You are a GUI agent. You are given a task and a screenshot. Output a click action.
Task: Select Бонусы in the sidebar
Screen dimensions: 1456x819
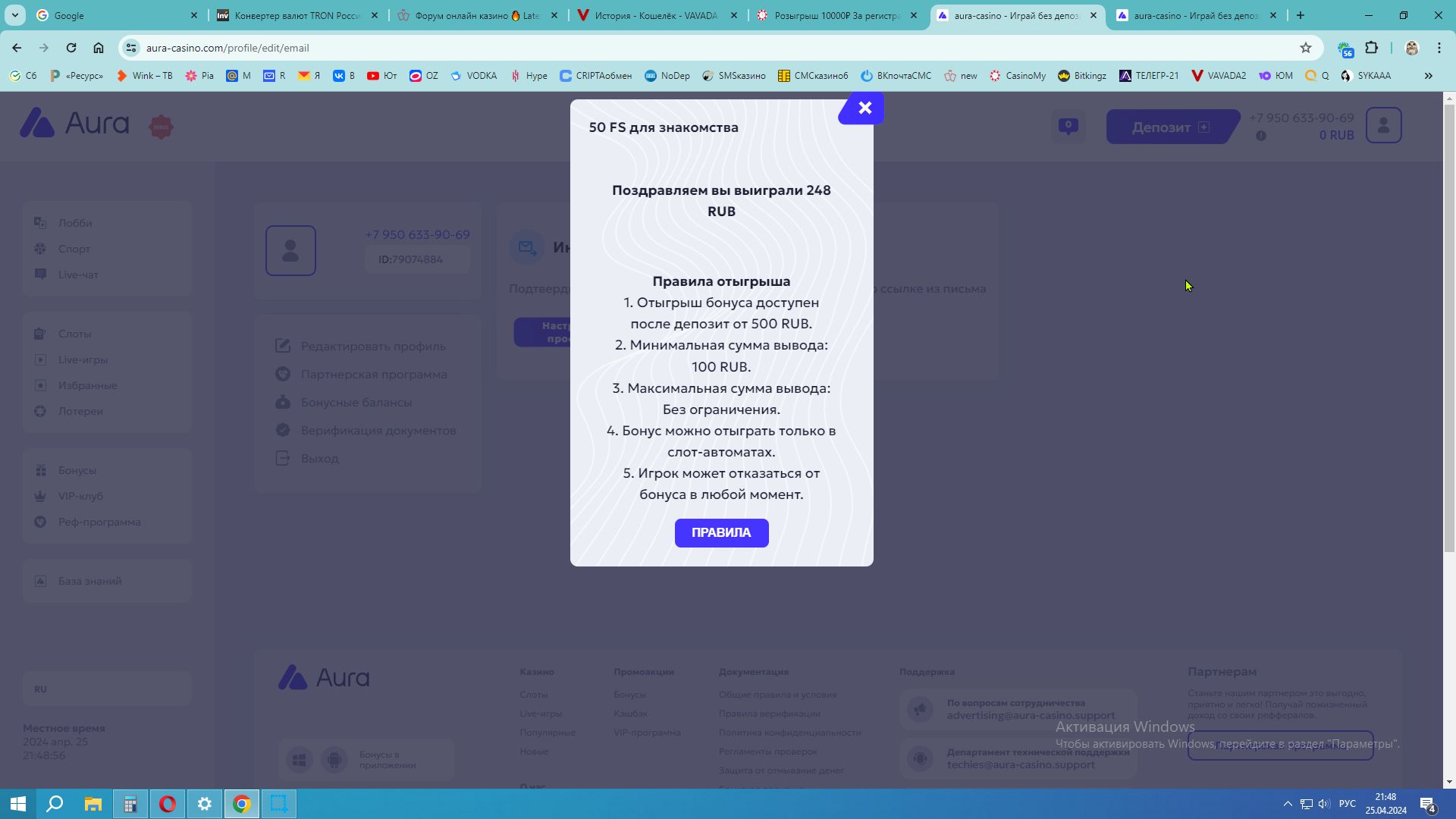click(77, 470)
